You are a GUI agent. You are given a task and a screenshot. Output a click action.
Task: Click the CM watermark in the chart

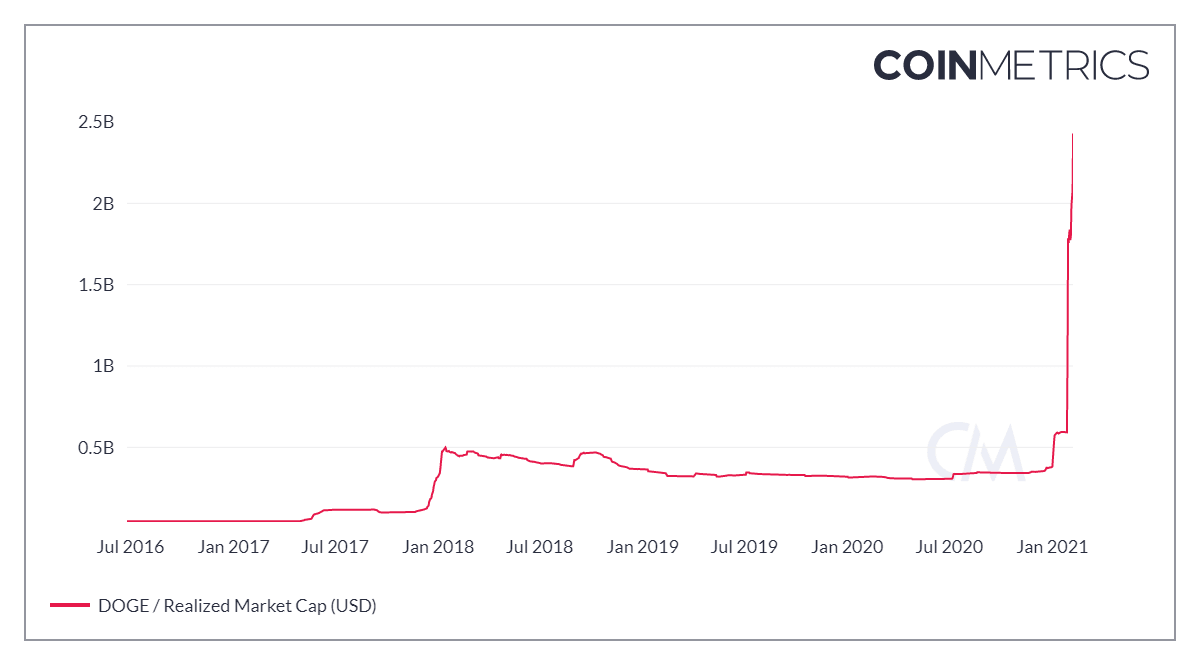[975, 452]
